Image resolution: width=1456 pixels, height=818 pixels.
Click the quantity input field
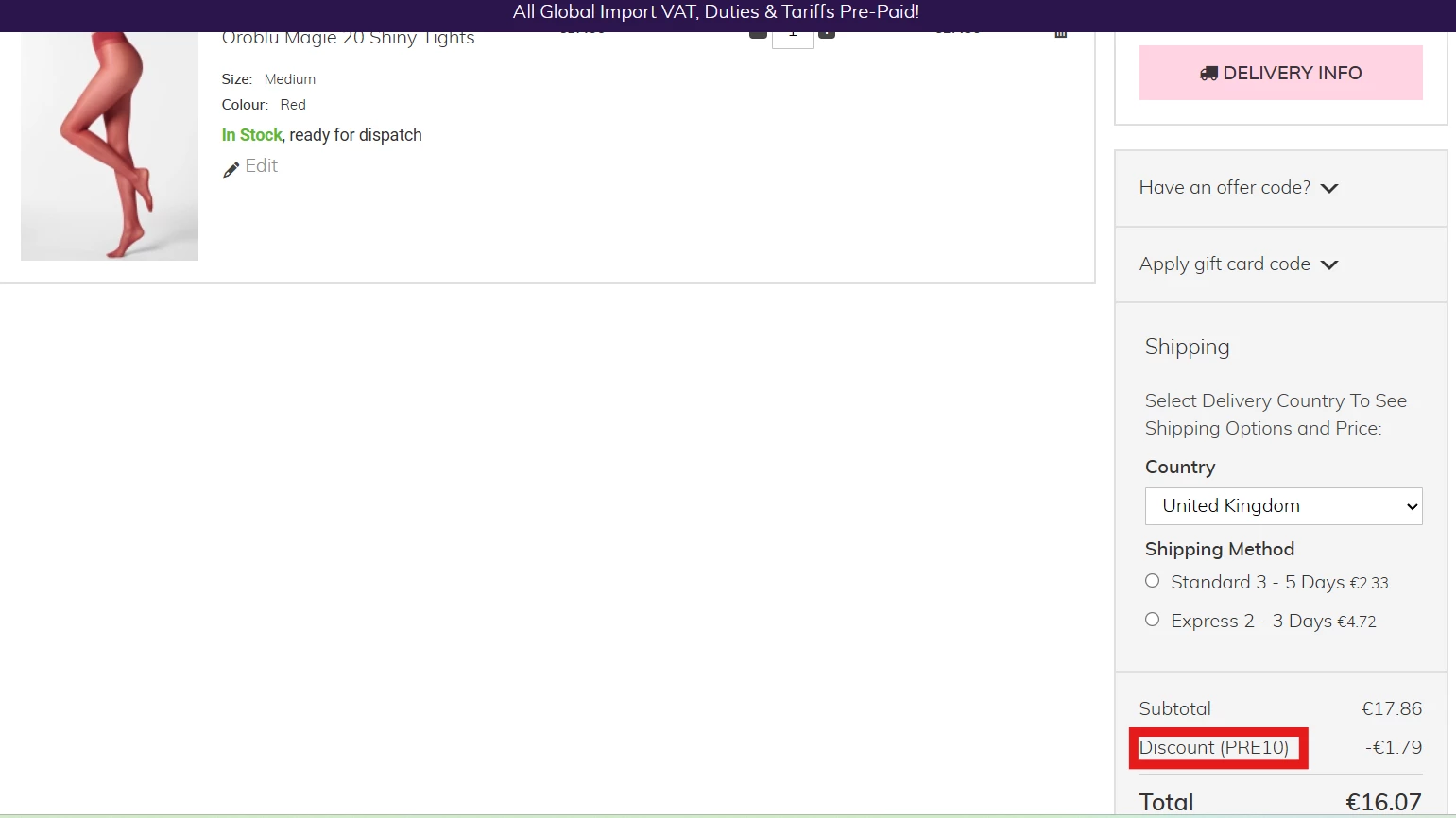click(x=792, y=39)
